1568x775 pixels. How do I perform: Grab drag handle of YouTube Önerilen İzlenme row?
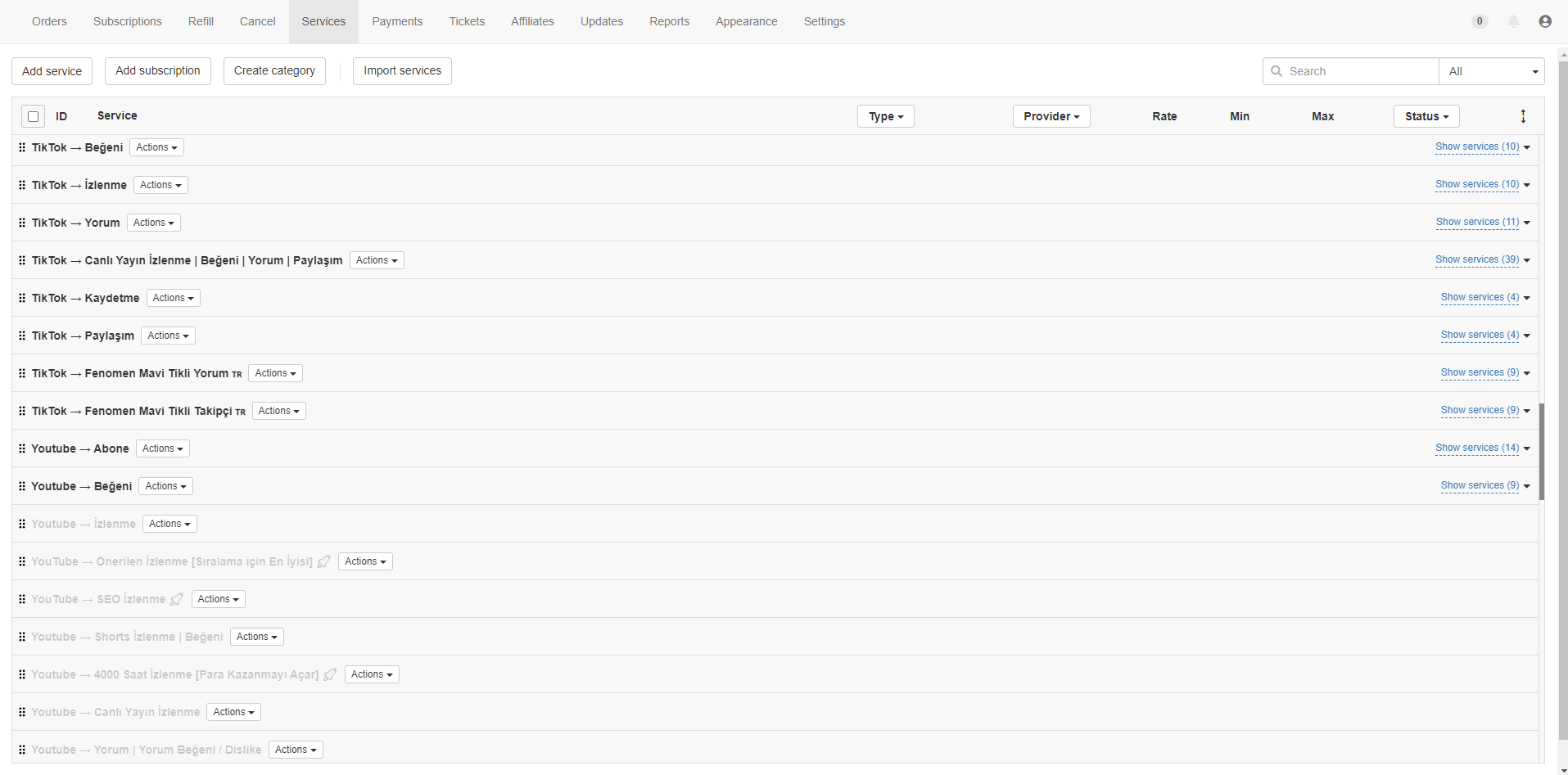point(22,561)
